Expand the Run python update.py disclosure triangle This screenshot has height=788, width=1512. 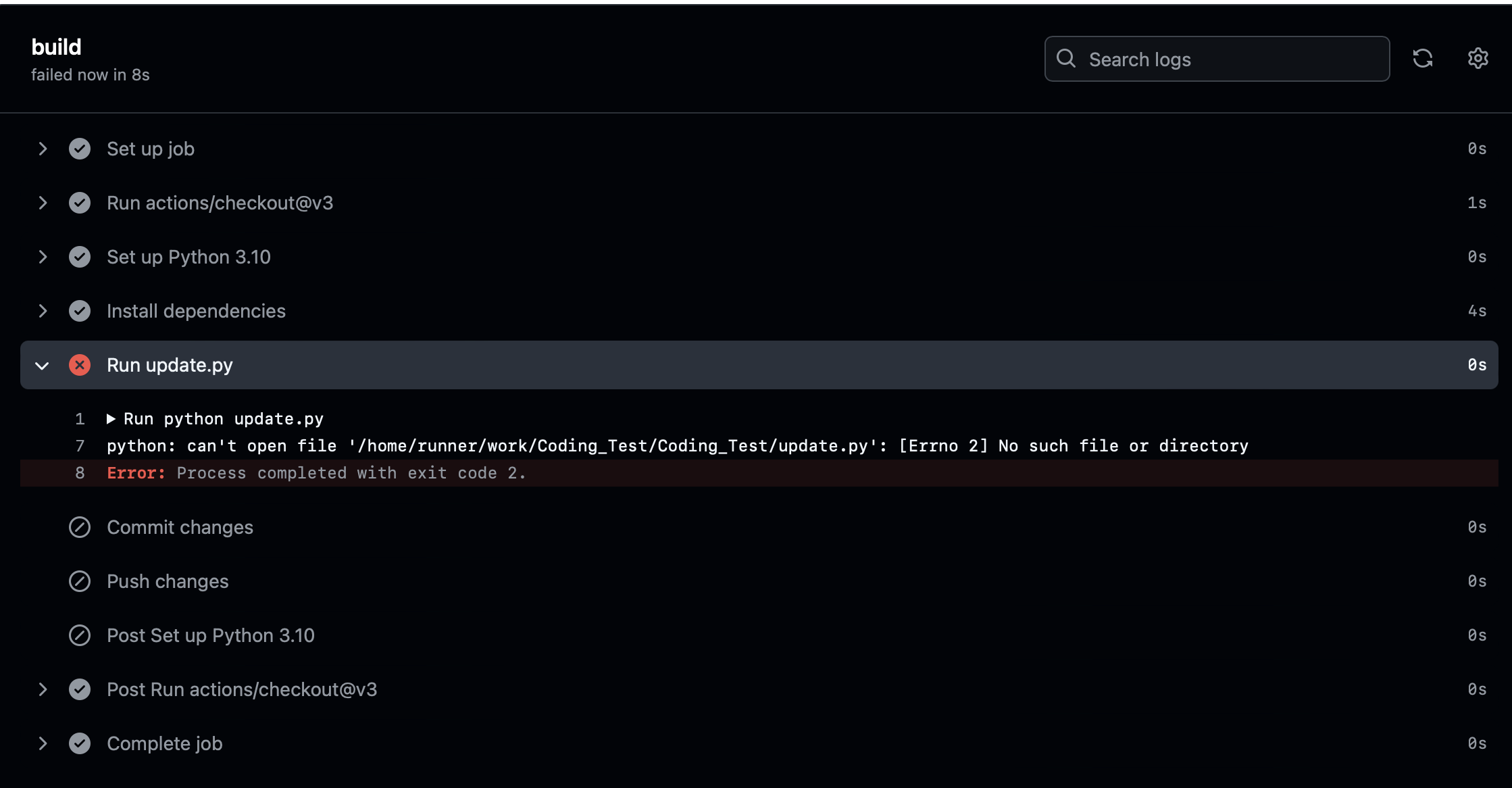coord(111,419)
